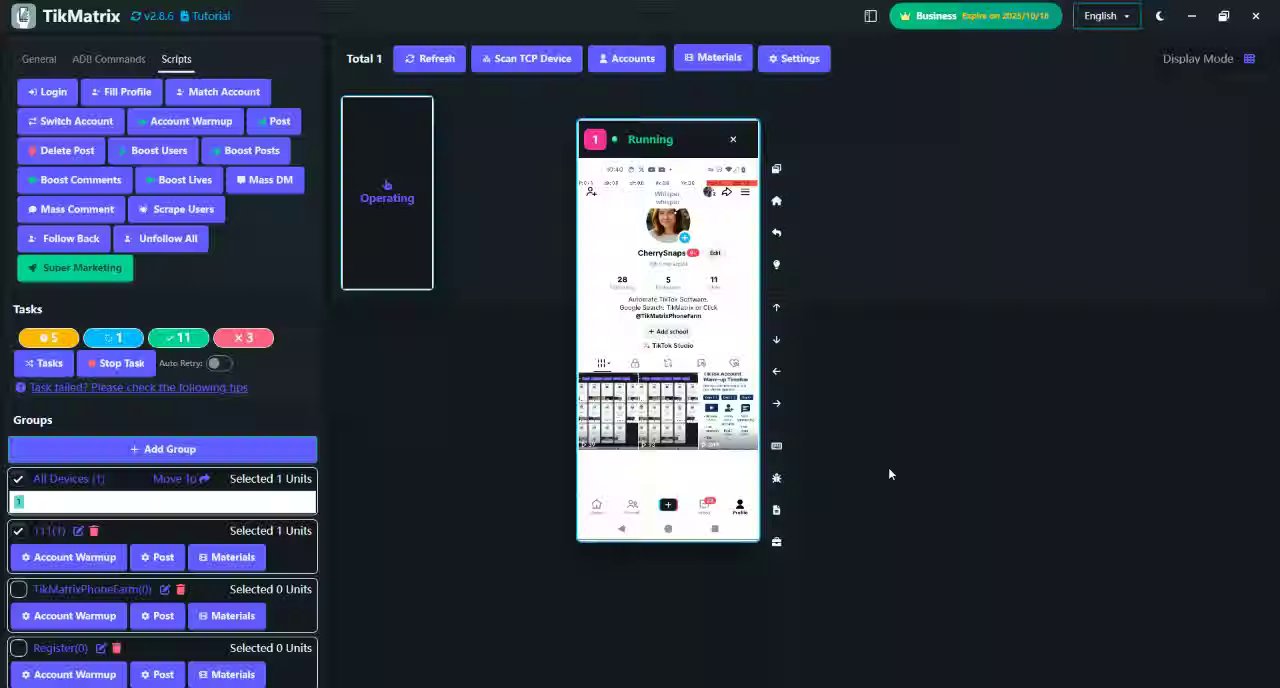This screenshot has height=688, width=1280.
Task: Run the Fill Profile script
Action: point(120,92)
